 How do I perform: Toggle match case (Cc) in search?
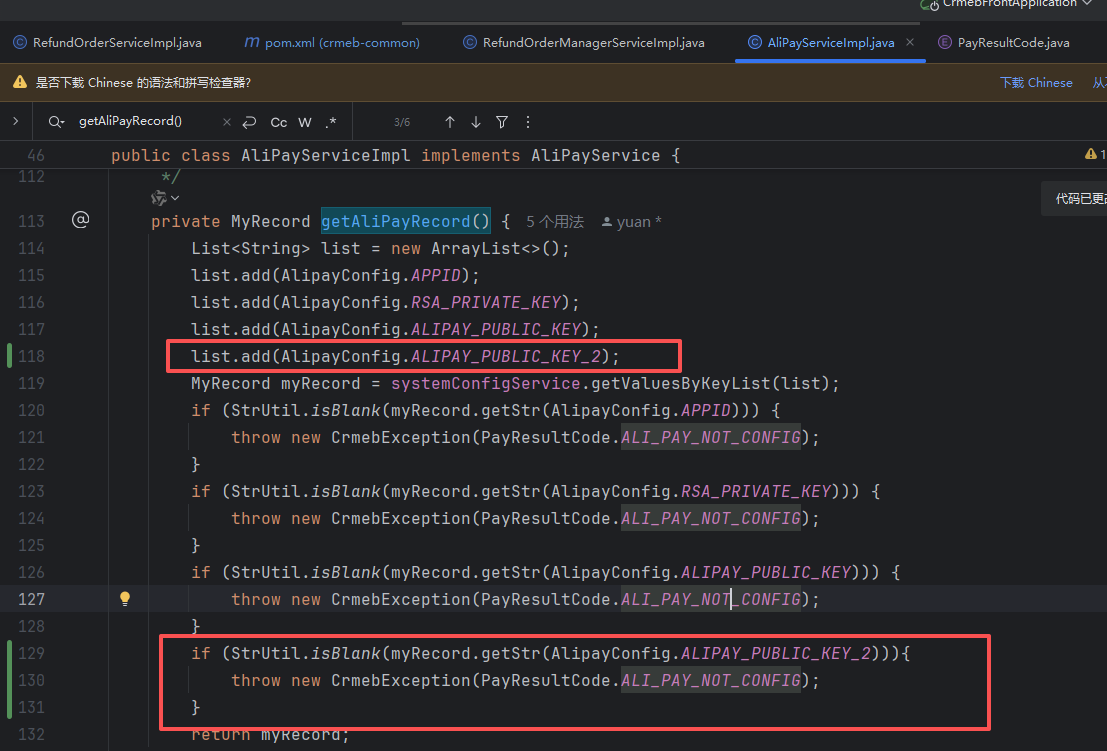click(x=278, y=122)
